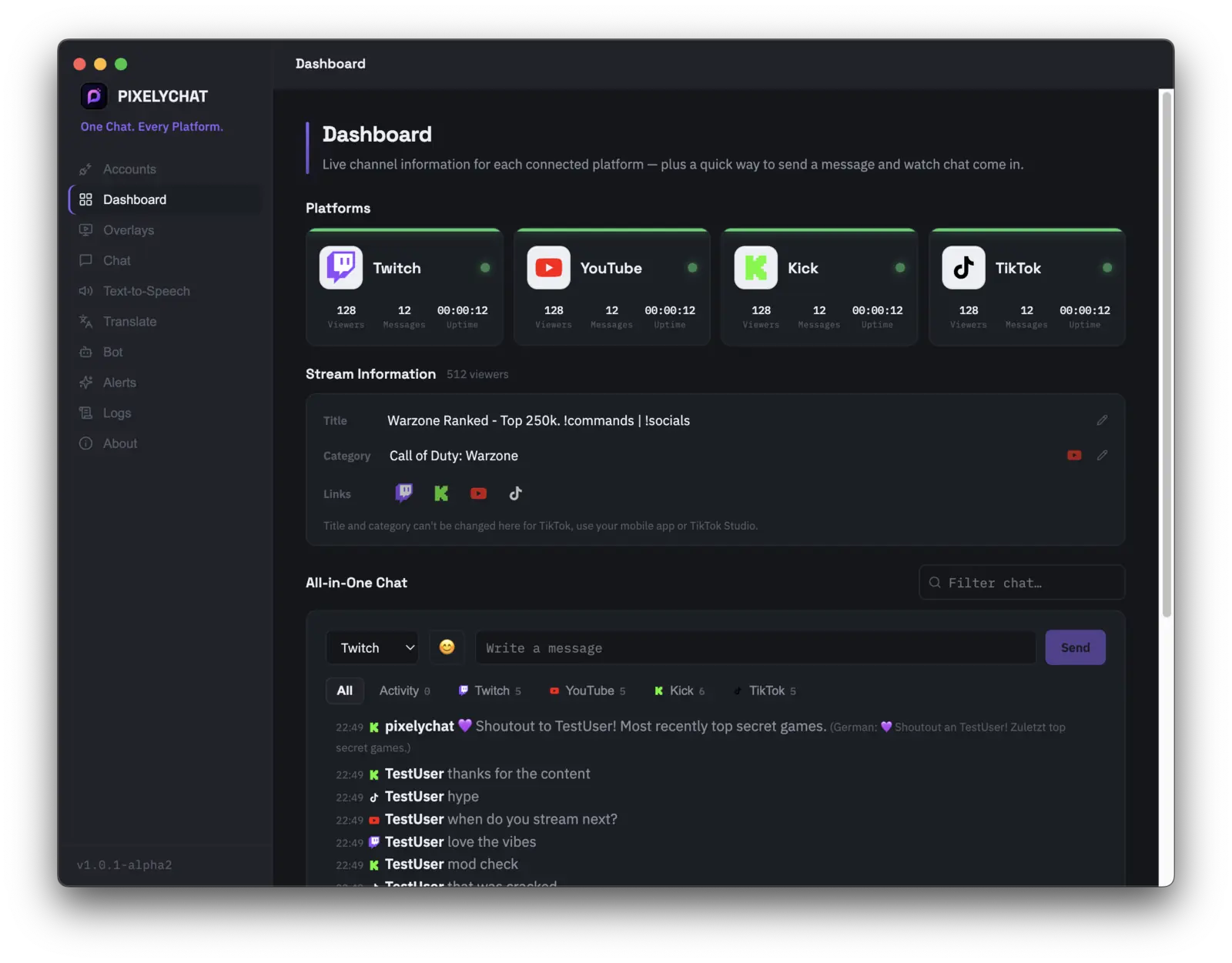
Task: Click the Kick platform card logo
Action: [756, 268]
